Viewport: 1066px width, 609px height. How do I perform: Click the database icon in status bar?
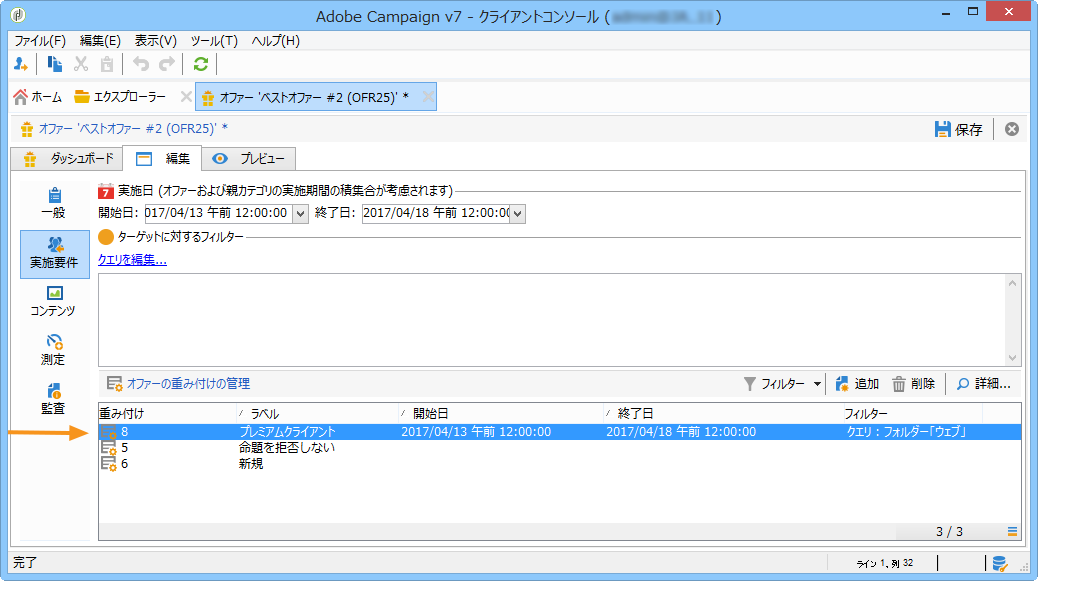(x=999, y=563)
